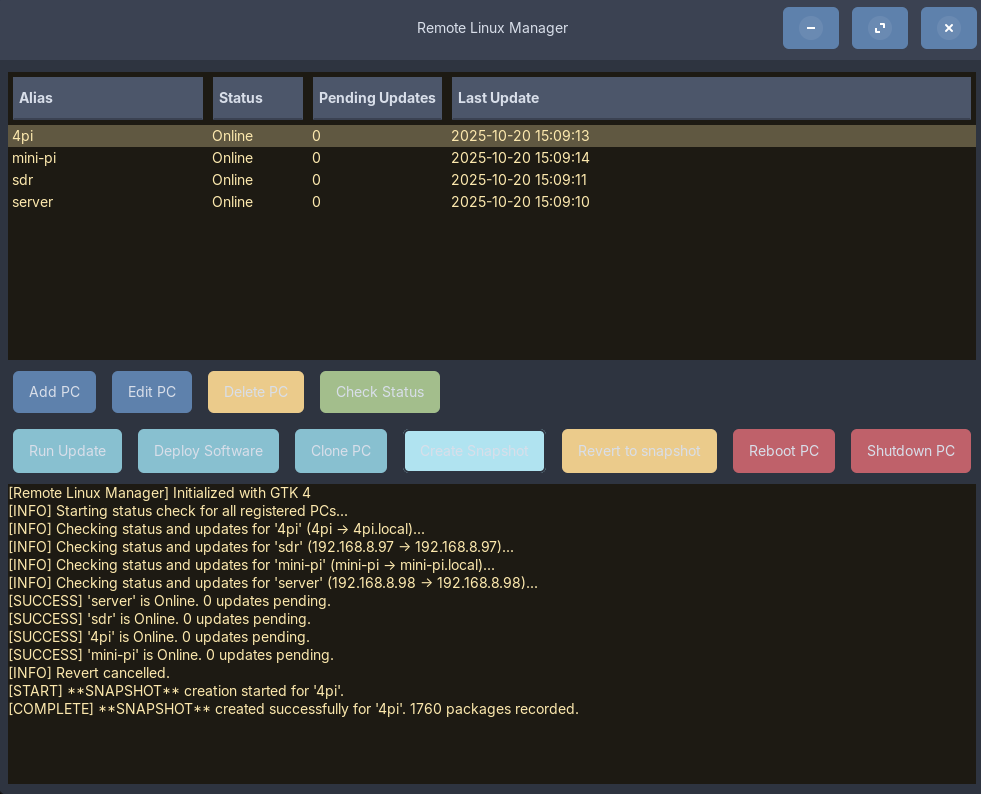Image resolution: width=981 pixels, height=794 pixels.
Task: Close the Remote Linux Manager window
Action: click(948, 28)
